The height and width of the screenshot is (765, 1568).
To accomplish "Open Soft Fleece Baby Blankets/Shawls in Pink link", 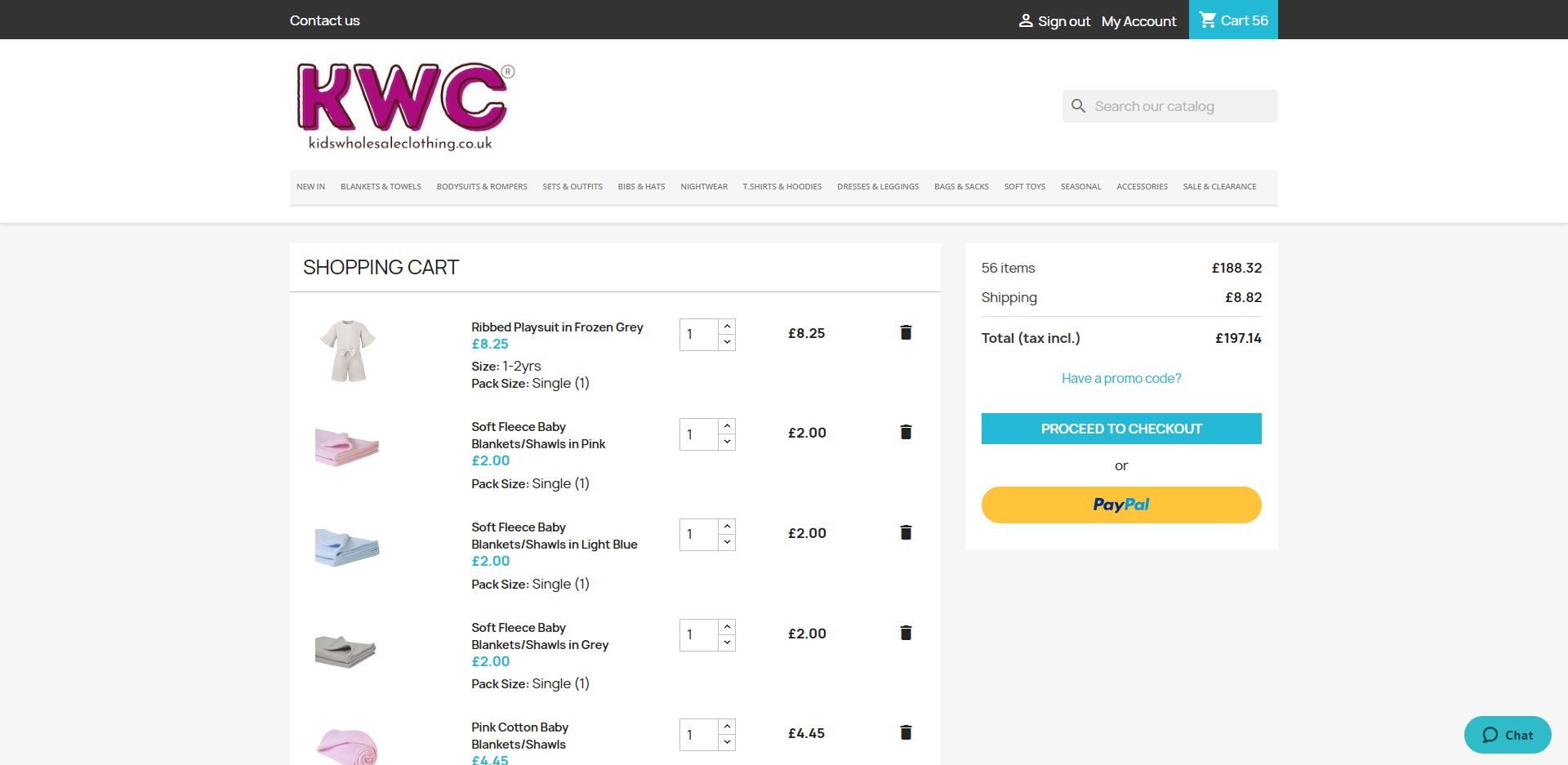I will pyautogui.click(x=538, y=435).
